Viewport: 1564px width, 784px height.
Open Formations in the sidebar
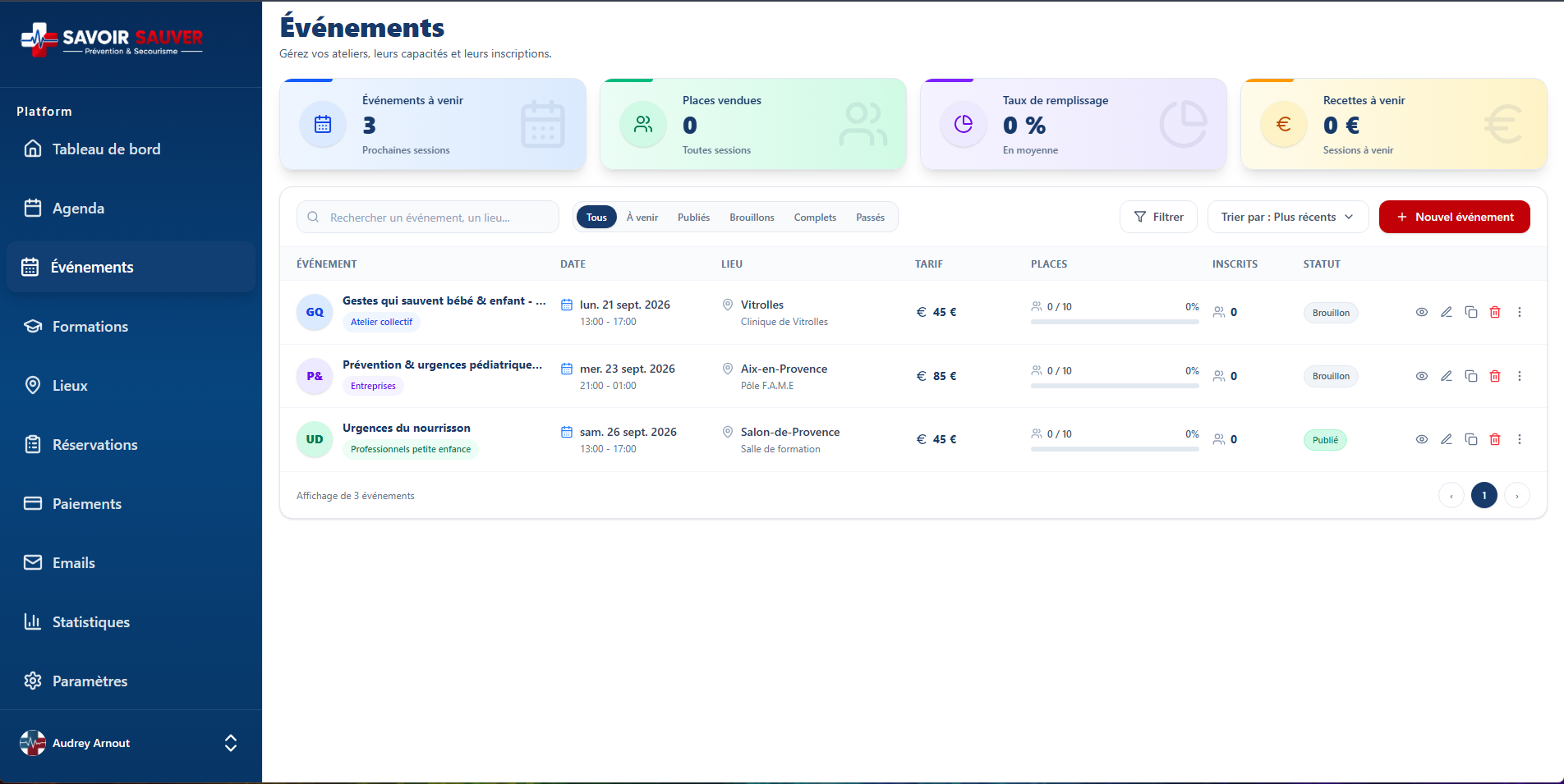(131, 327)
